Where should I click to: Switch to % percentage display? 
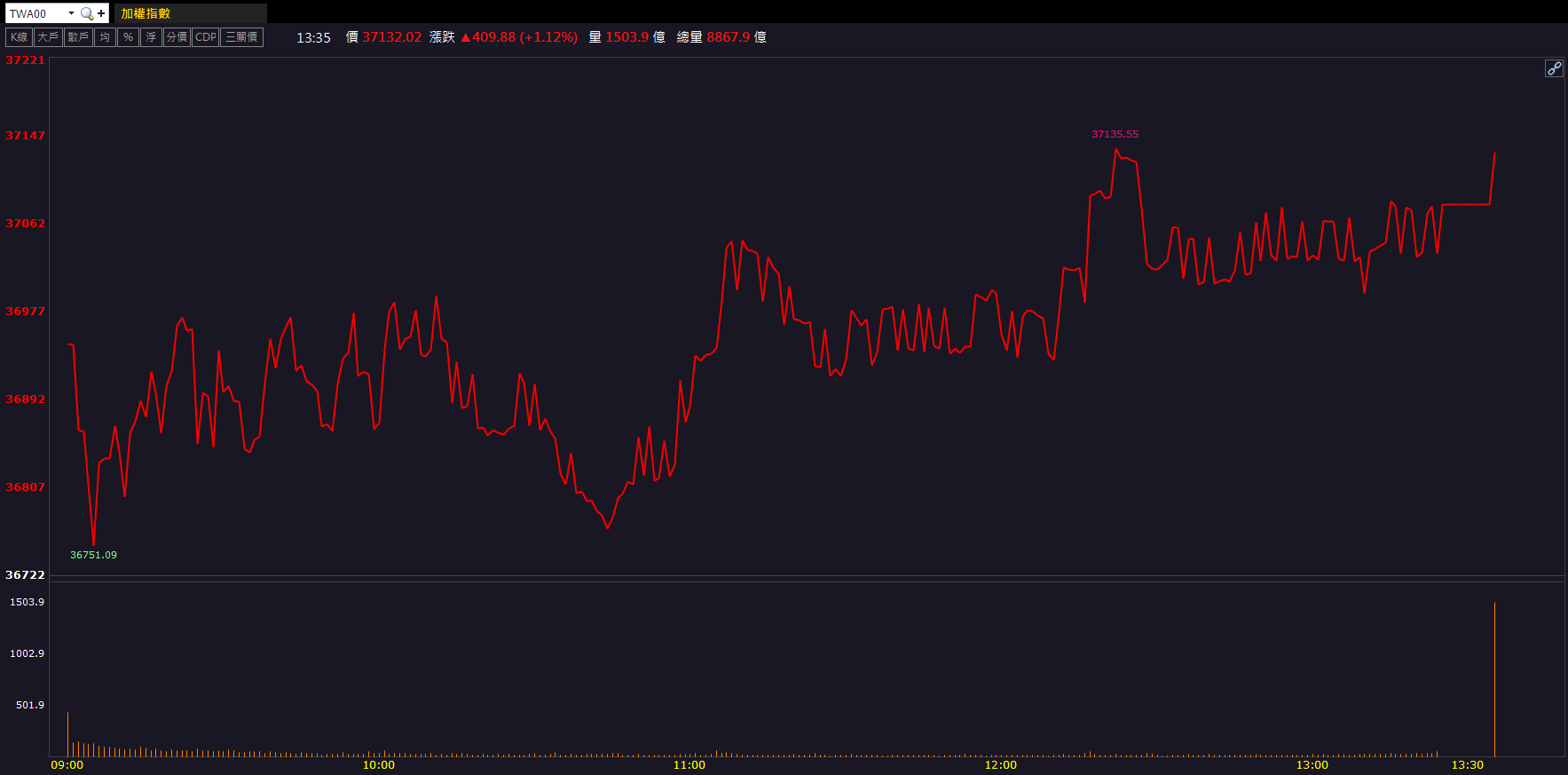click(129, 37)
